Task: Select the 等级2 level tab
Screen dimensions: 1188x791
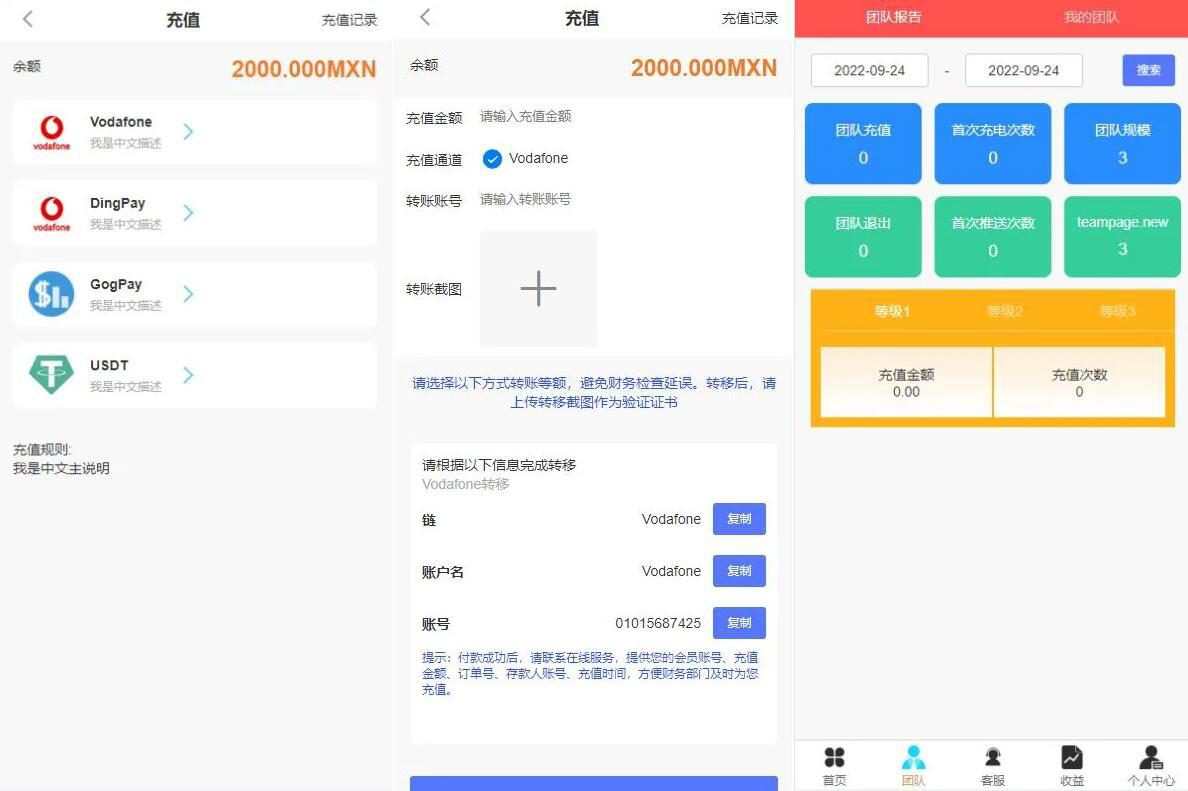Action: (x=1004, y=311)
